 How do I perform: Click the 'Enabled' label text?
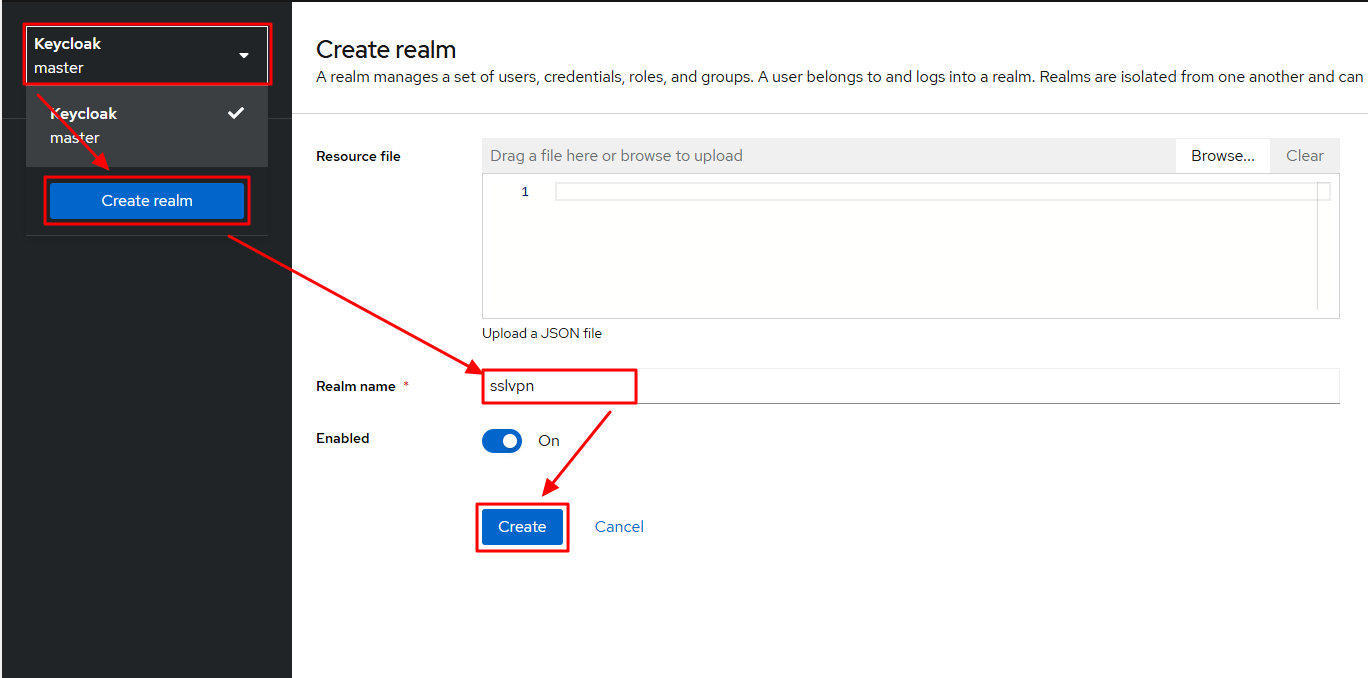343,438
